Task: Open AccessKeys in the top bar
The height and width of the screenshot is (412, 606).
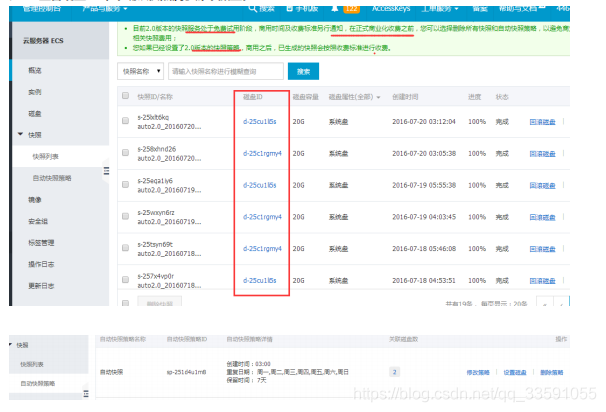Action: point(391,9)
